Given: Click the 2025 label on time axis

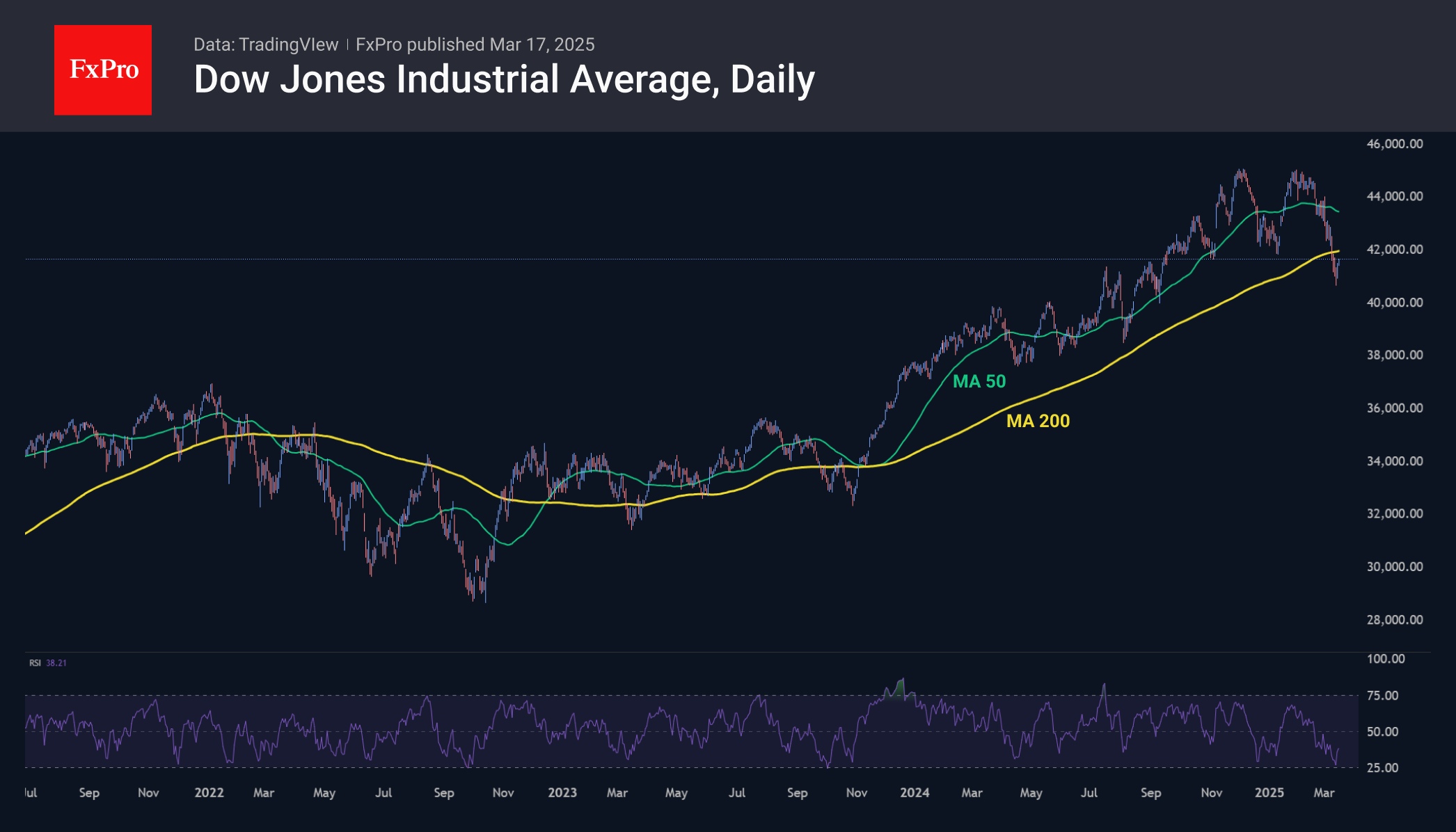Looking at the screenshot, I should tap(1269, 793).
